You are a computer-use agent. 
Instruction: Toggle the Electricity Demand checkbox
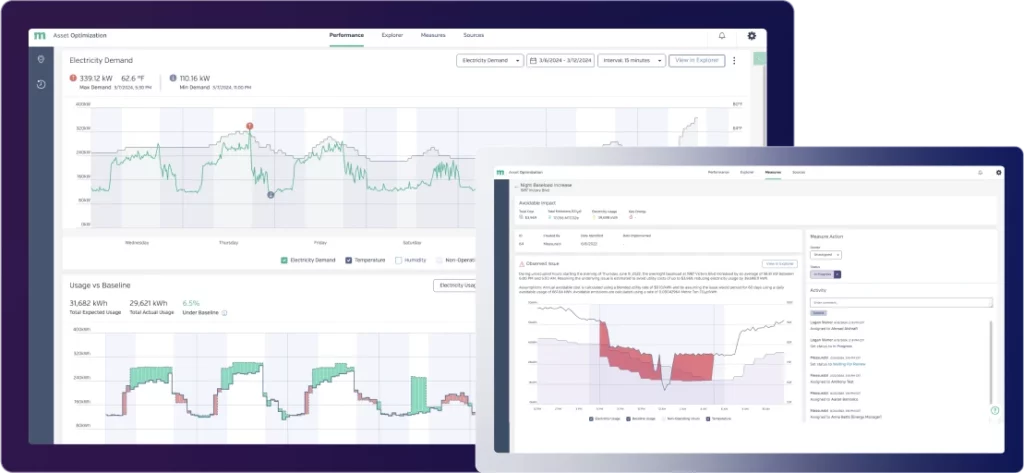click(284, 260)
